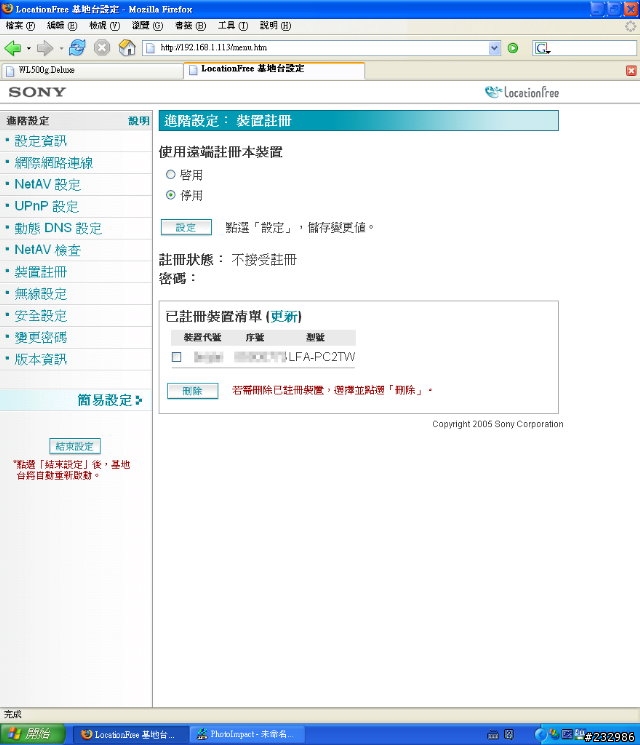This screenshot has width=640, height=745.
Task: Reload the page with the refresh icon
Action: 77,48
